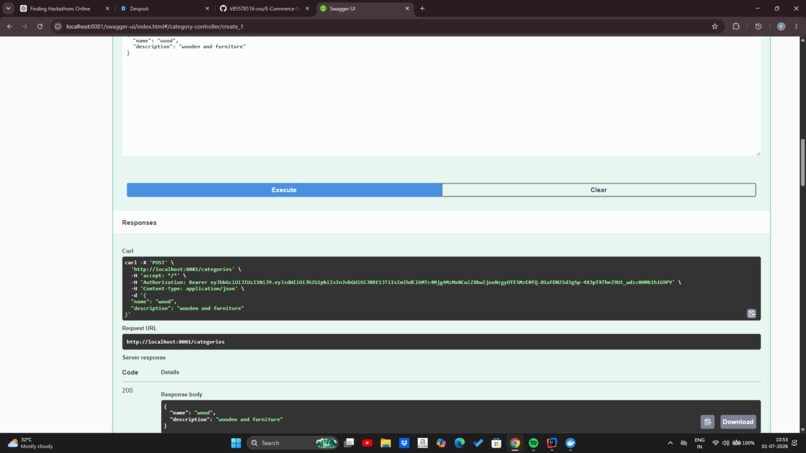
Task: Open the Amazon app in taskbar
Action: click(x=423, y=443)
